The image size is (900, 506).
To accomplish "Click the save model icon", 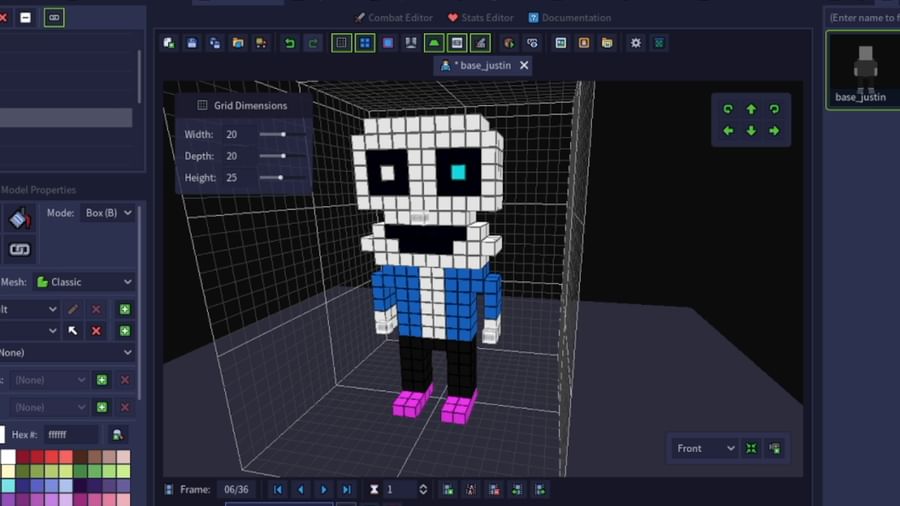I will click(192, 43).
